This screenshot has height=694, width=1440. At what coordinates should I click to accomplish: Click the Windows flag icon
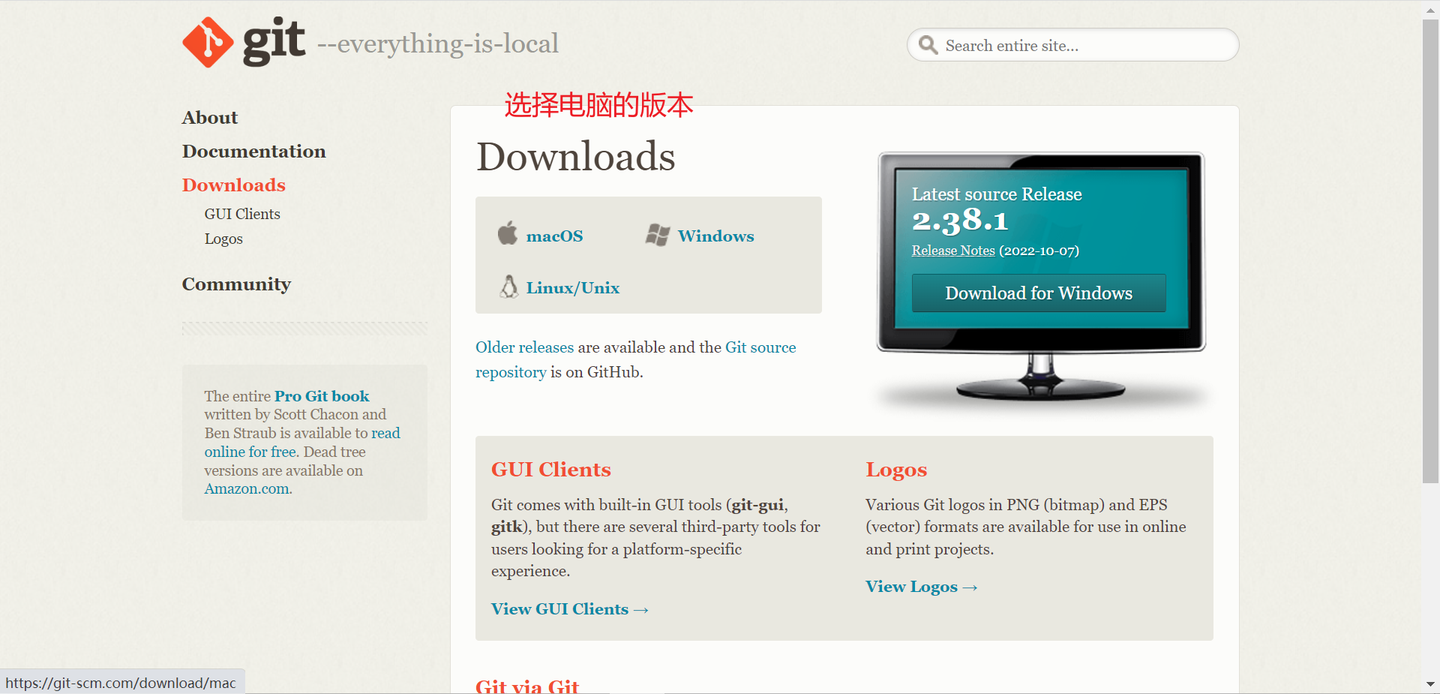click(x=658, y=235)
